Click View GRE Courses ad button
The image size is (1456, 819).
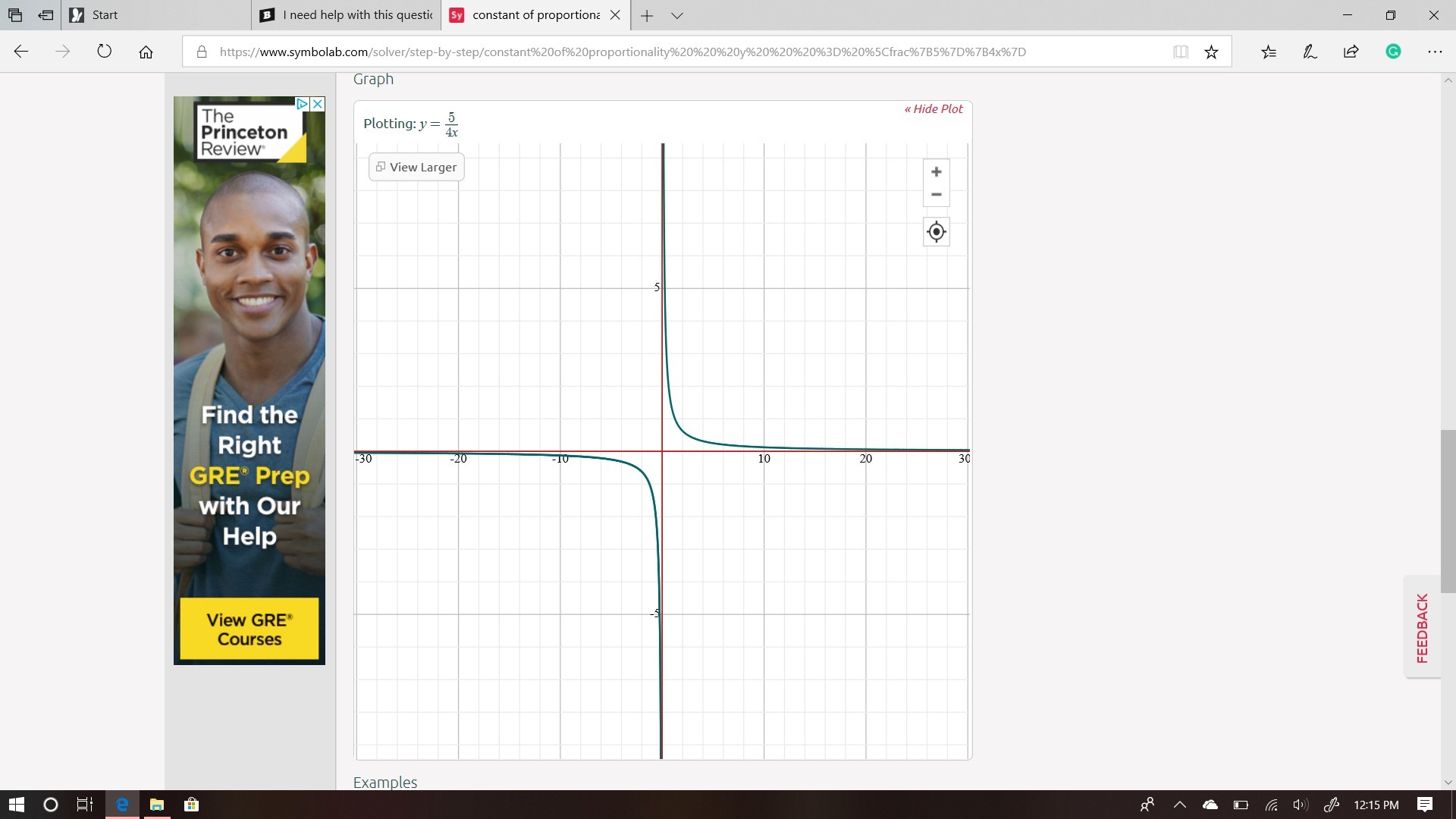click(x=249, y=629)
